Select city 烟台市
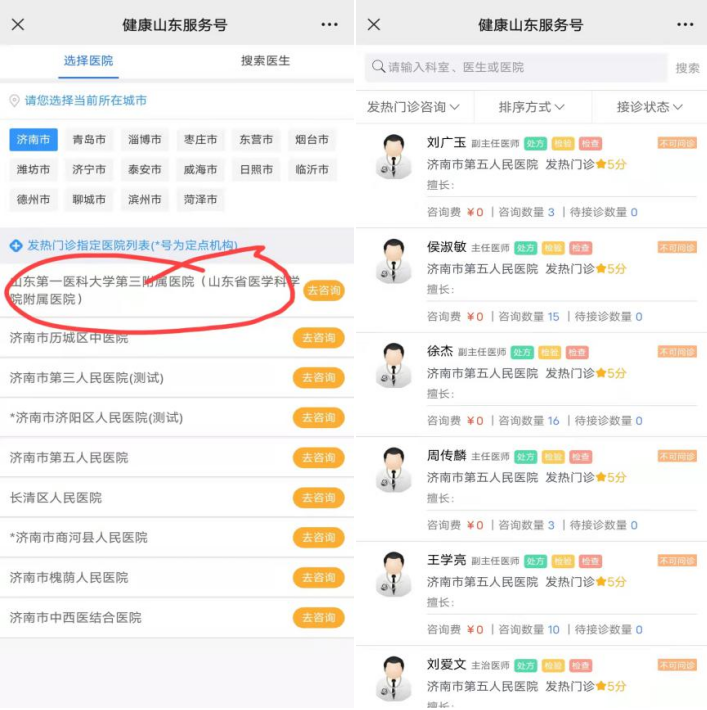 tap(312, 139)
